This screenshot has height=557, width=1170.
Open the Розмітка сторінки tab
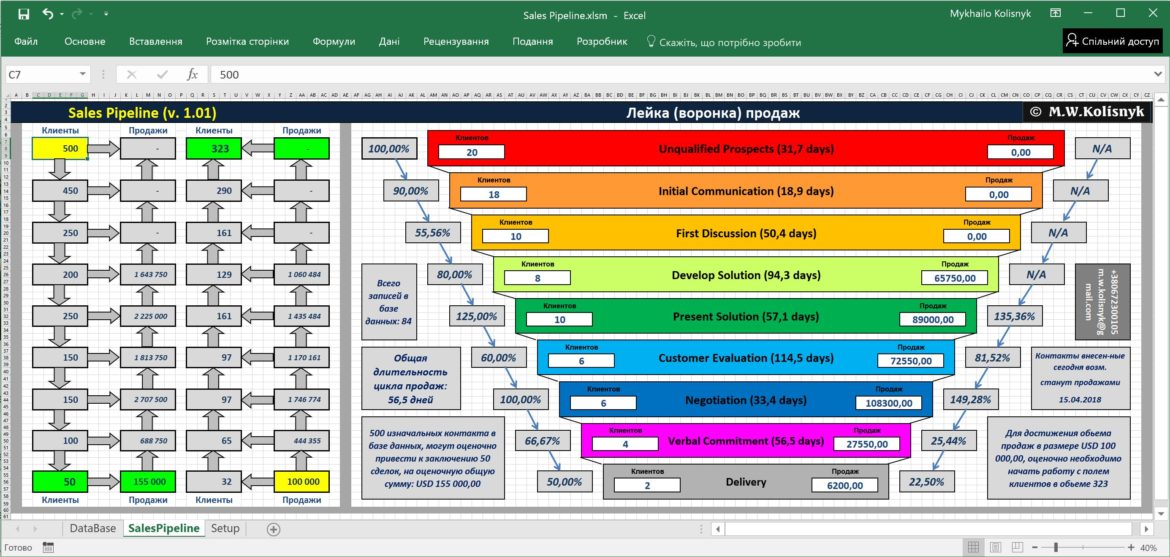[x=247, y=42]
